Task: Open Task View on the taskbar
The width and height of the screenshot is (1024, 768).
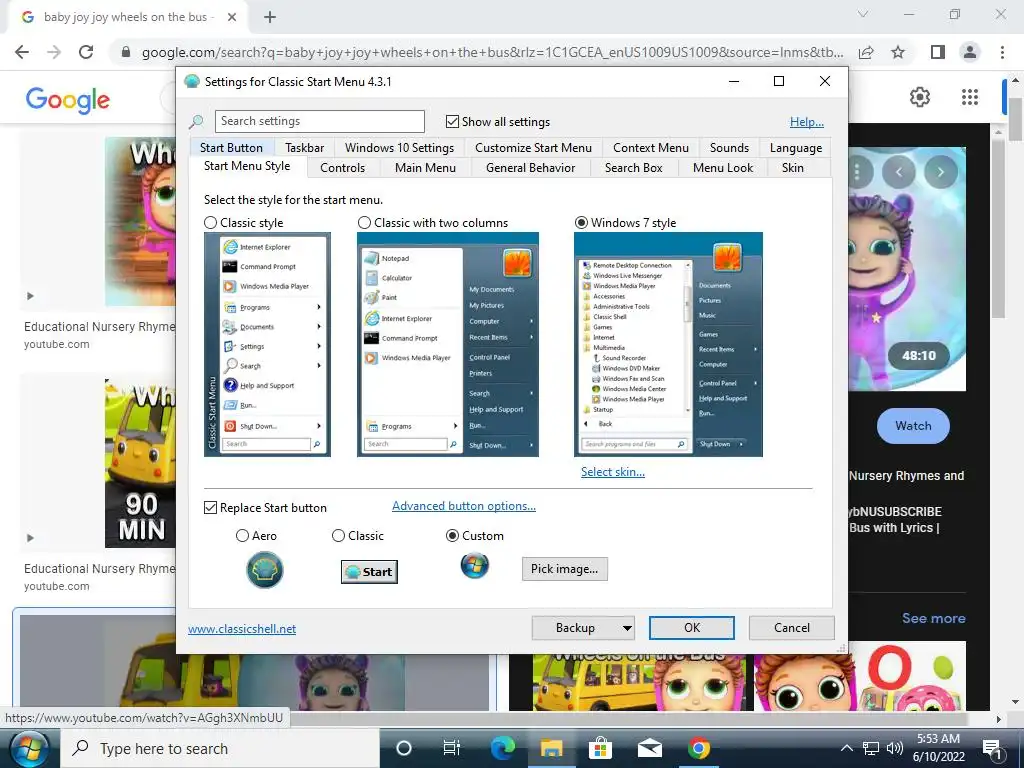Action: click(x=451, y=748)
